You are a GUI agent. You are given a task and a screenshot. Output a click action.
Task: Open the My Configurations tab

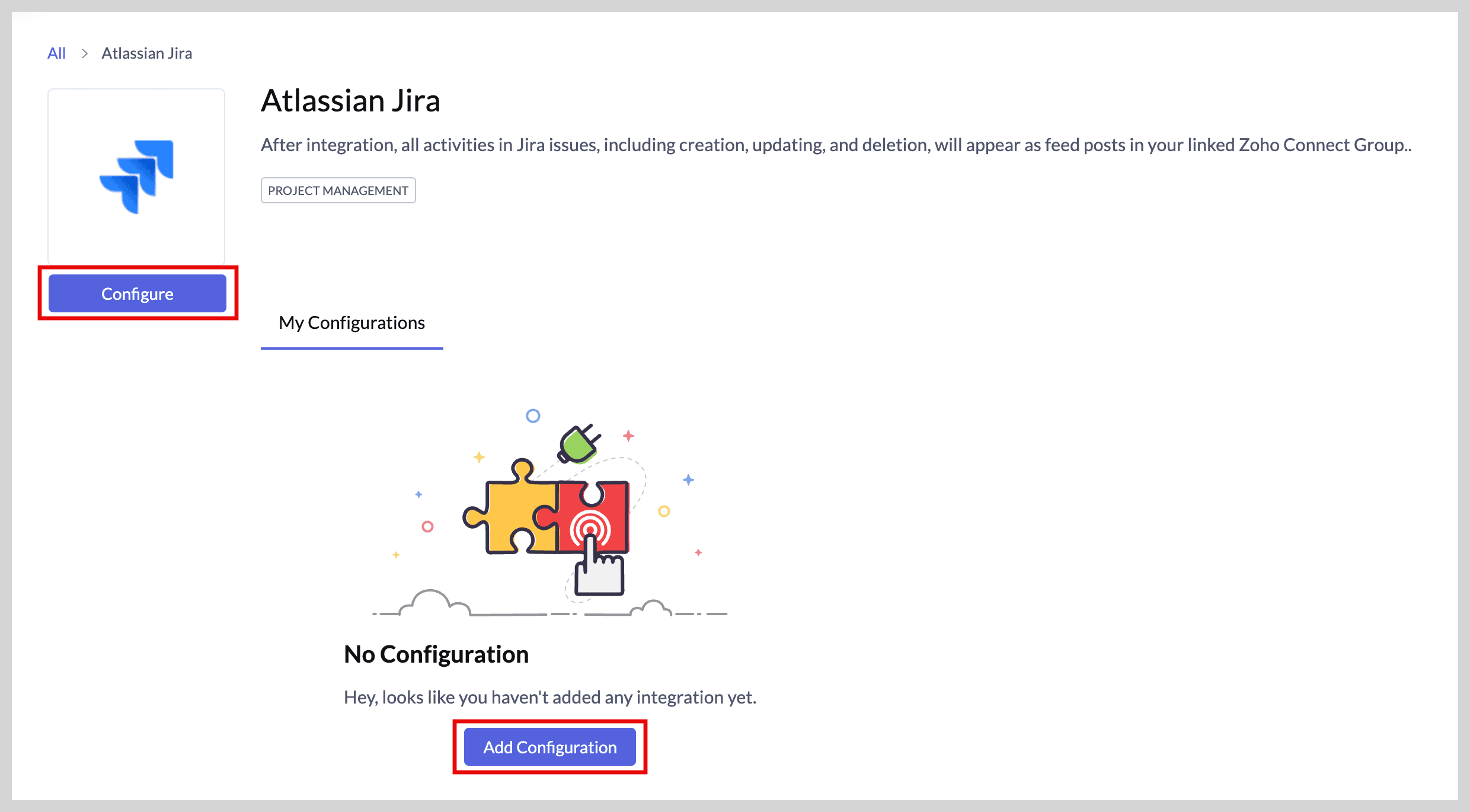click(x=351, y=323)
